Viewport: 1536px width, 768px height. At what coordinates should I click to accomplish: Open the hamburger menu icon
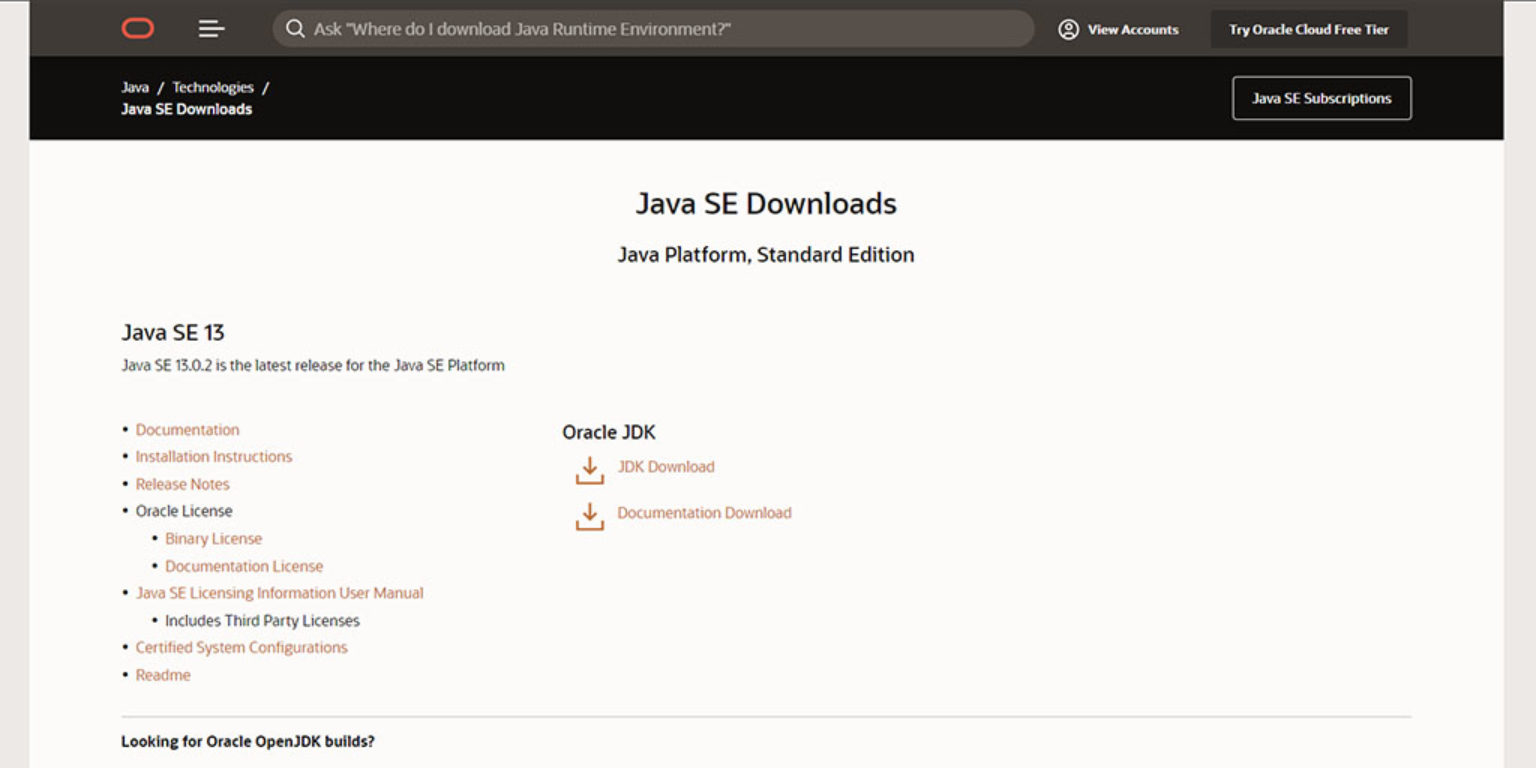pos(211,29)
